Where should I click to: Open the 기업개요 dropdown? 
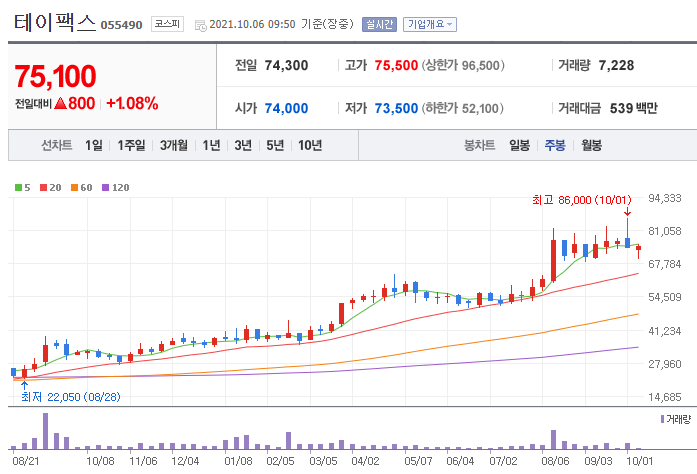pos(429,24)
